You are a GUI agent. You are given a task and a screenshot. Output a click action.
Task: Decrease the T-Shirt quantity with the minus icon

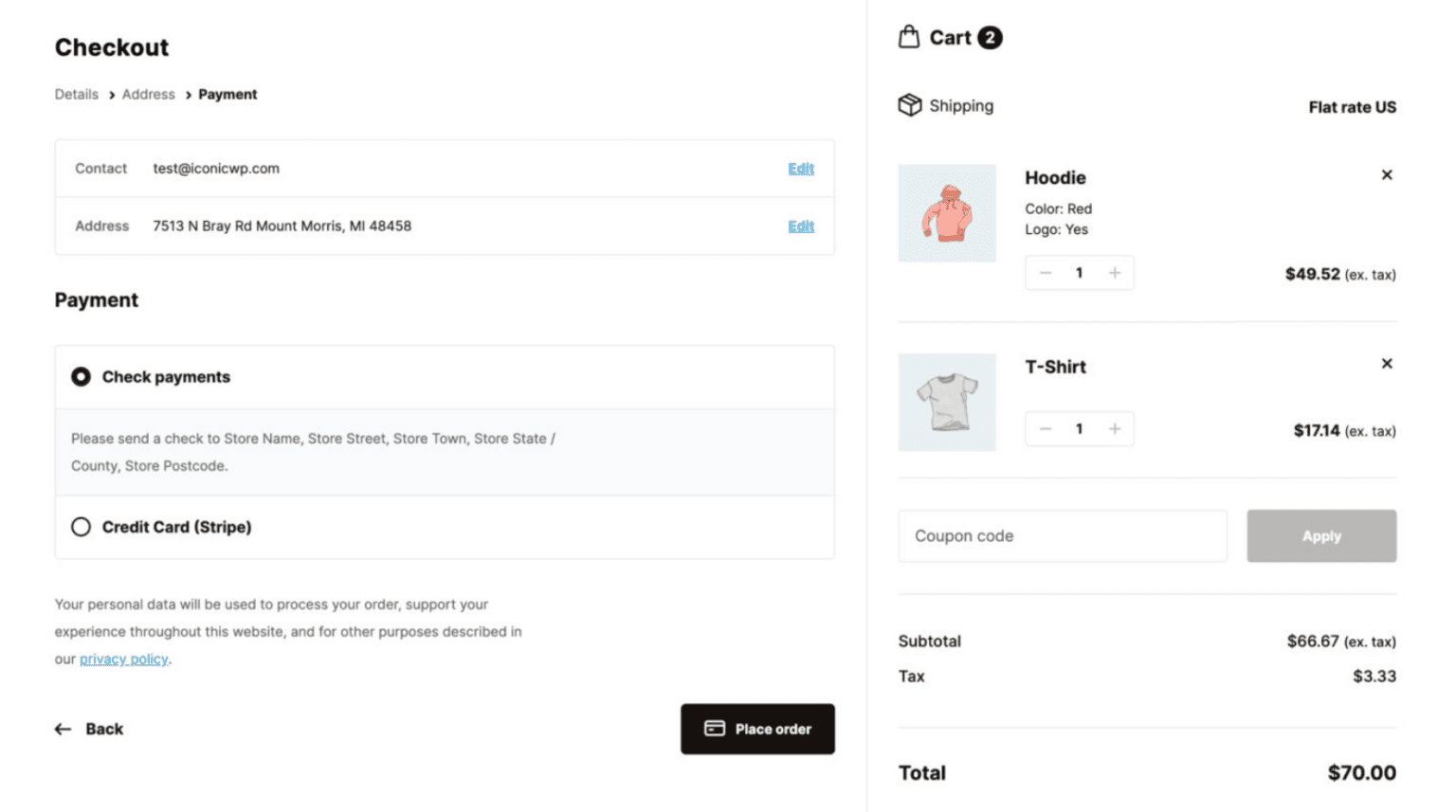(x=1045, y=428)
